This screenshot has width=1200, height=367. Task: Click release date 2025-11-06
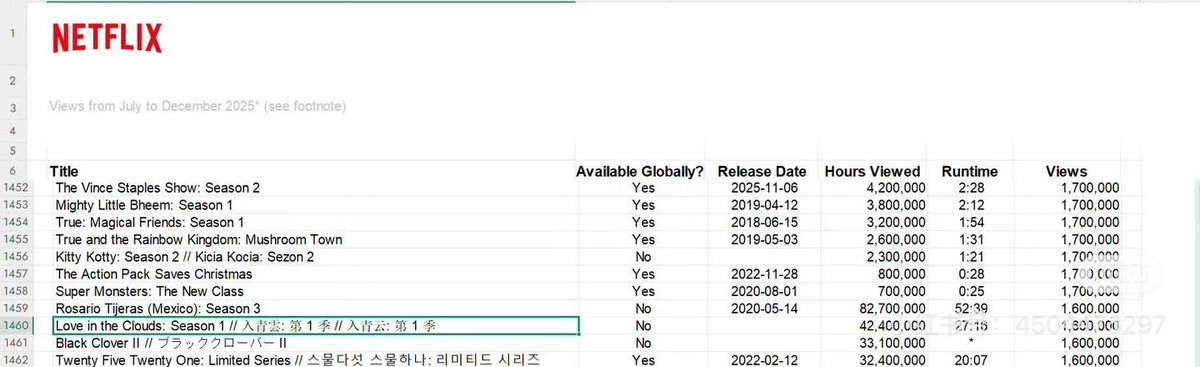pos(762,188)
